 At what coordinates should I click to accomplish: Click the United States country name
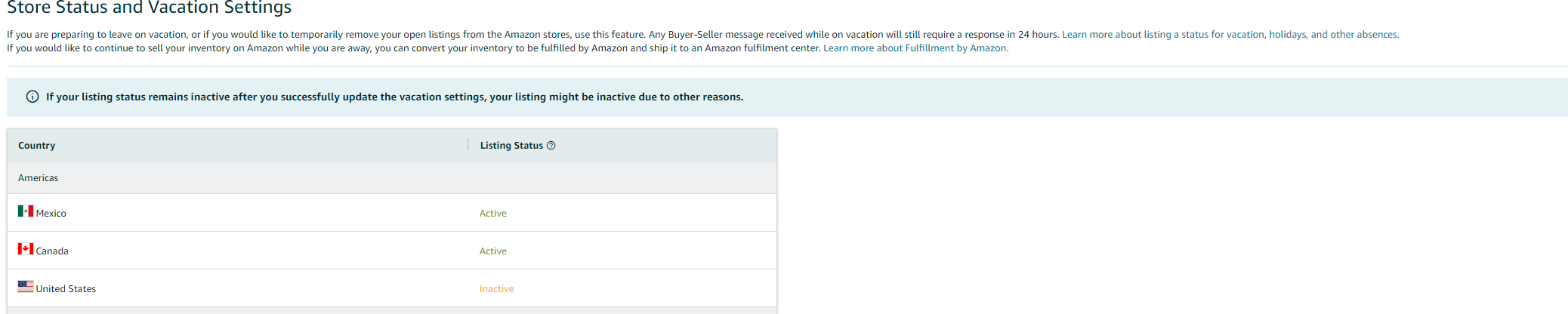(x=66, y=289)
